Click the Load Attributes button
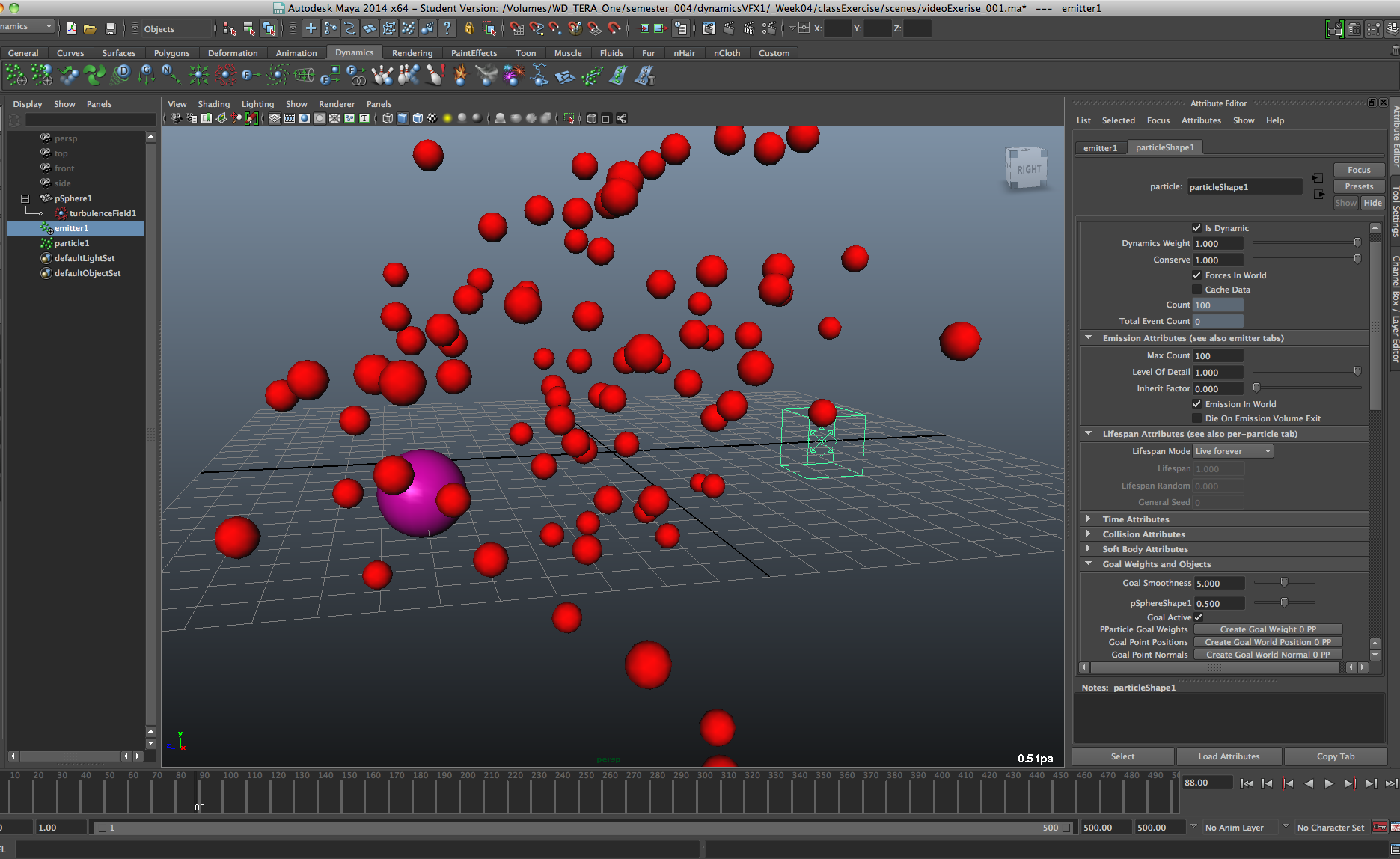Image resolution: width=1400 pixels, height=859 pixels. click(x=1228, y=756)
